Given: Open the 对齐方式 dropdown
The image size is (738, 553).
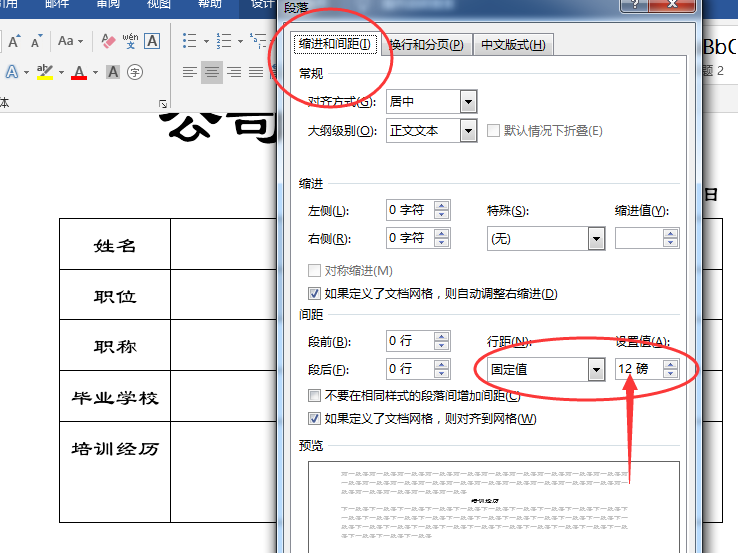Looking at the screenshot, I should point(468,102).
